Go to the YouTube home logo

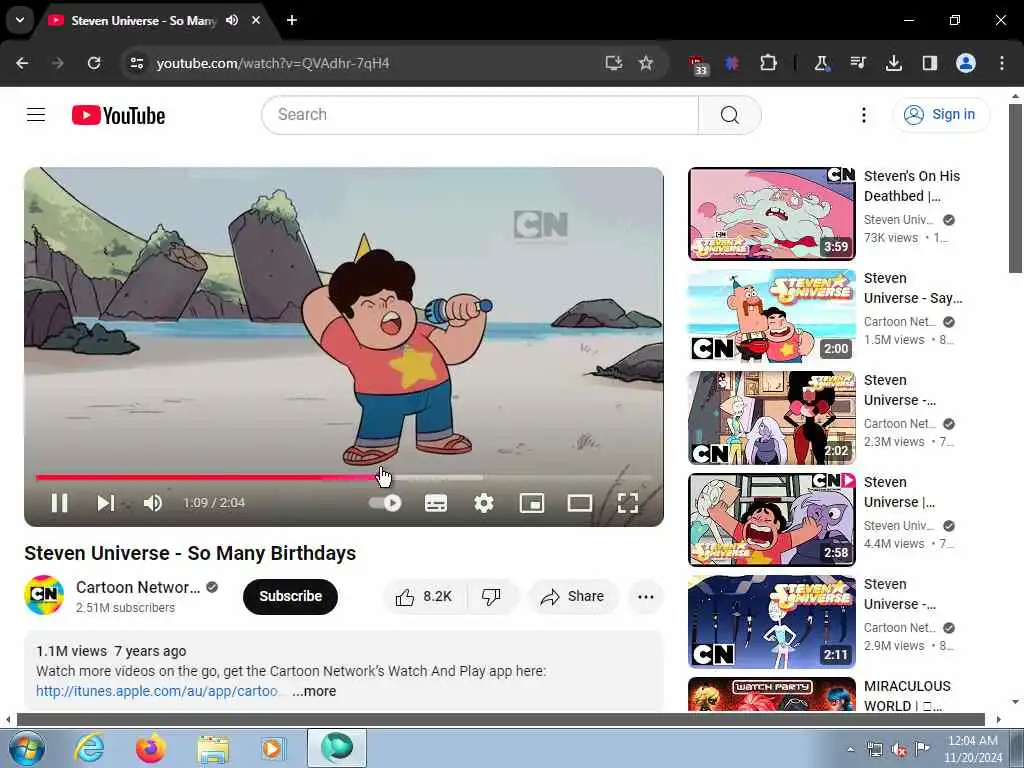click(118, 115)
